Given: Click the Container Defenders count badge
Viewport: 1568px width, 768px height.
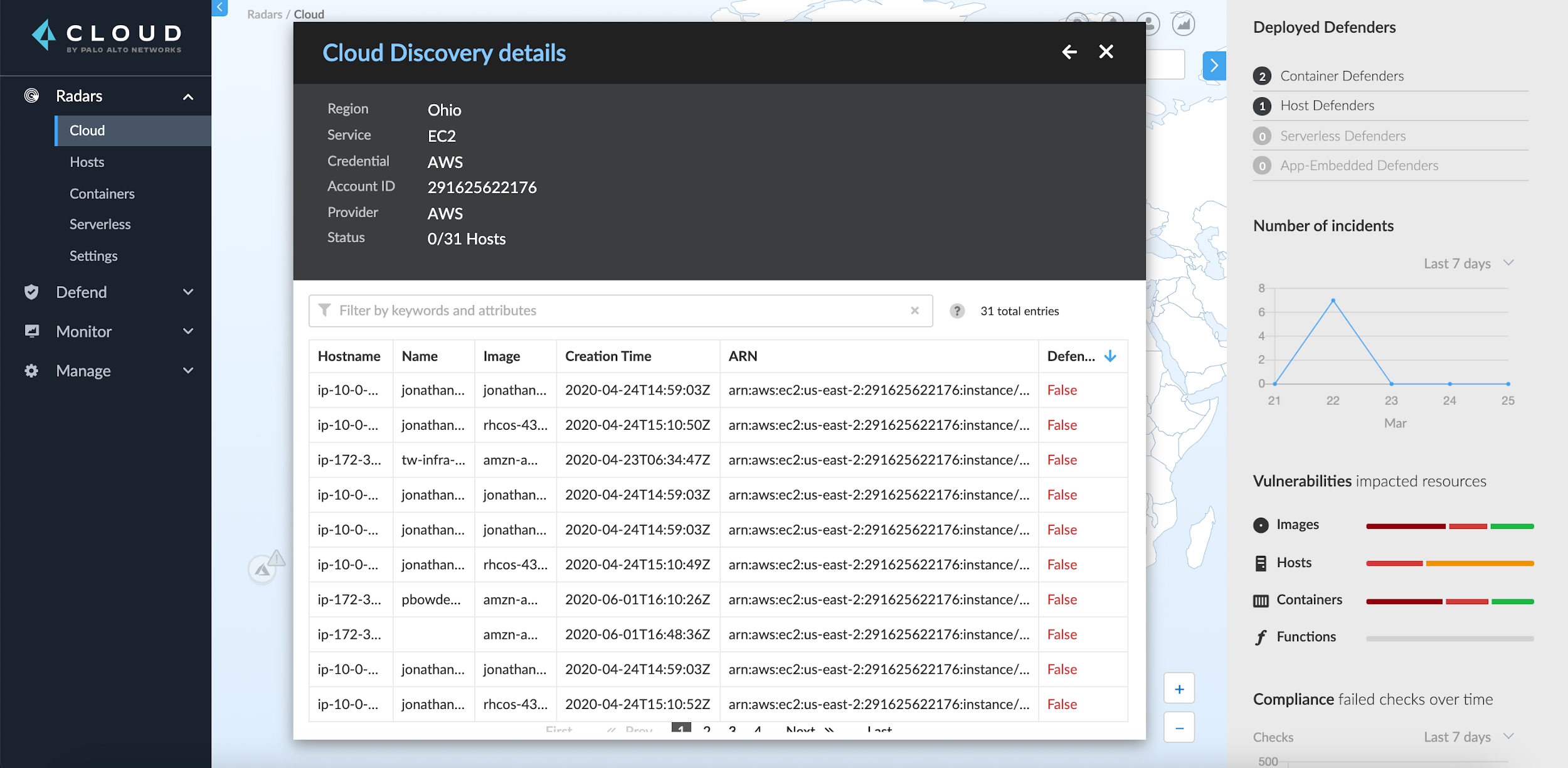Looking at the screenshot, I should [1262, 77].
